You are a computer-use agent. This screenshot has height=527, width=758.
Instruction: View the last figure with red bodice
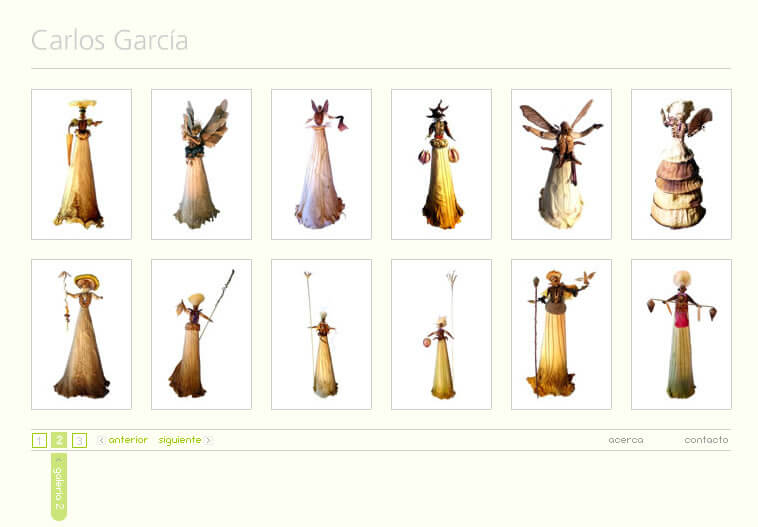[681, 334]
